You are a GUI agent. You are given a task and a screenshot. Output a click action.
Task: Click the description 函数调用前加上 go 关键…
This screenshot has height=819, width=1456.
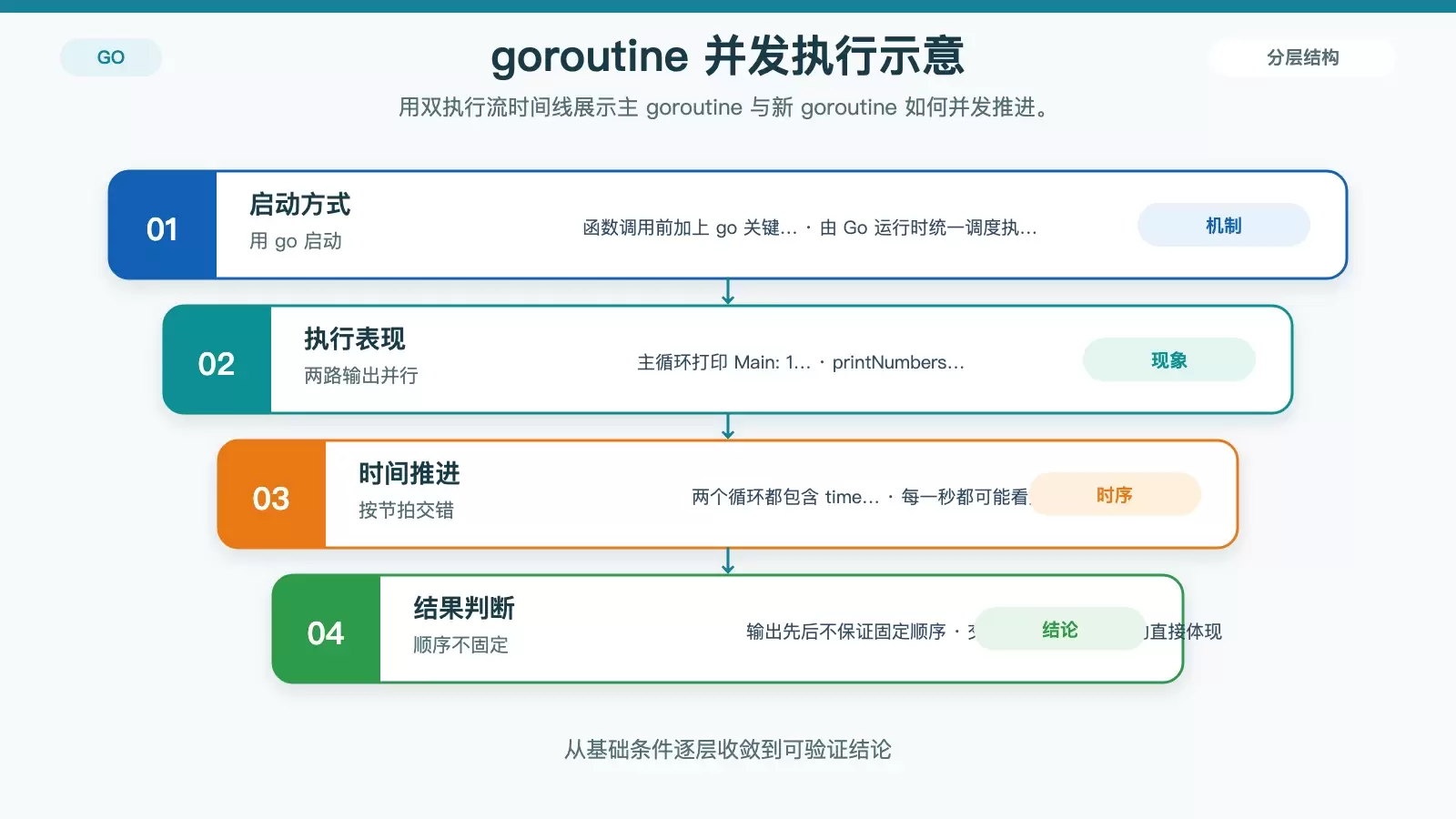click(x=690, y=227)
